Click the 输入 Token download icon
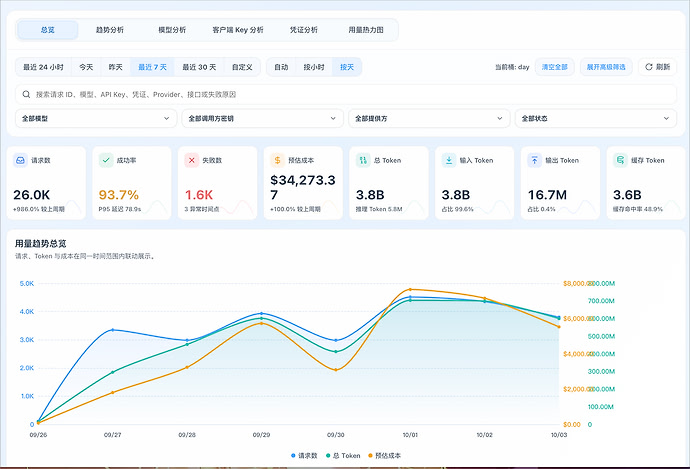Image resolution: width=690 pixels, height=469 pixels. 449,161
